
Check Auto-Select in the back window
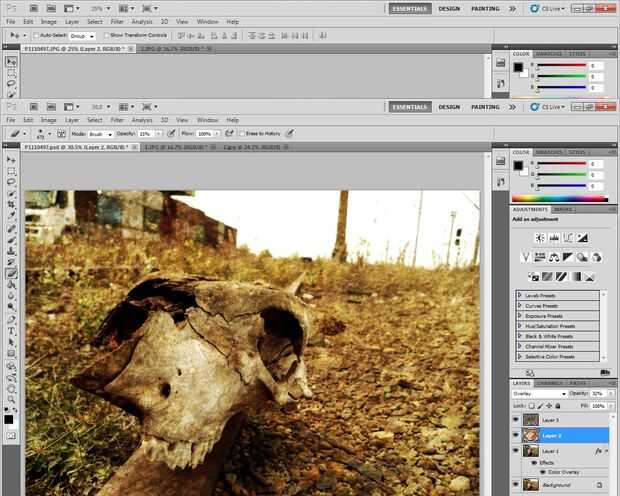(36, 36)
